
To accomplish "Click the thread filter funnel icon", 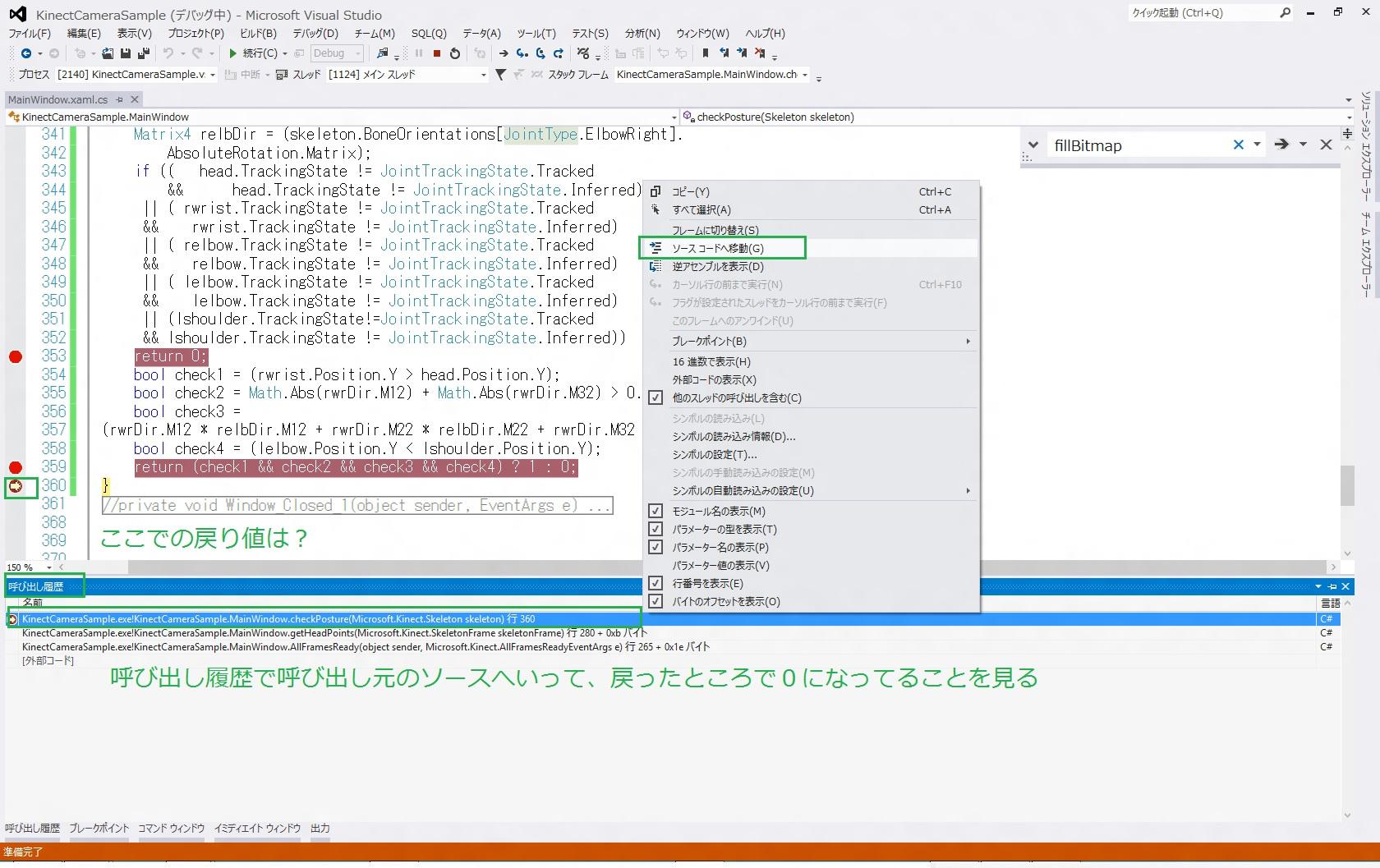I will click(500, 75).
